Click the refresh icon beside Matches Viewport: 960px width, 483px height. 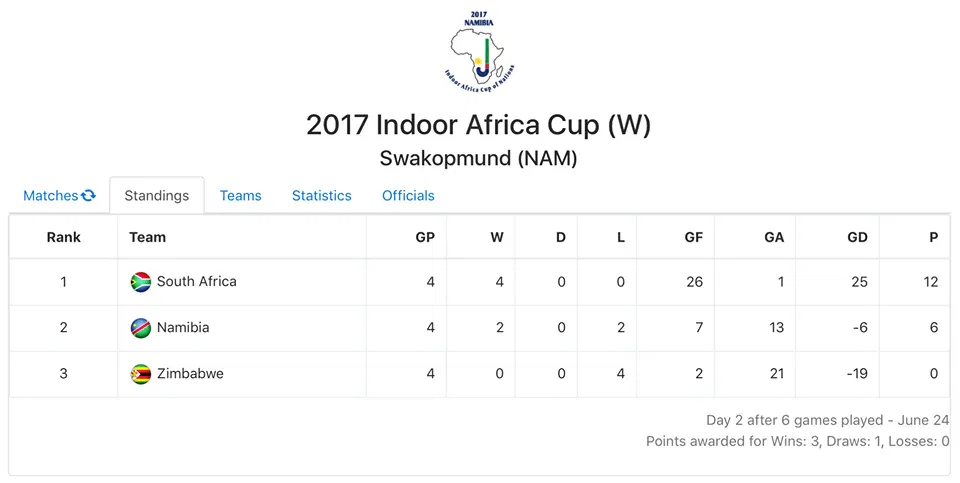[89, 196]
